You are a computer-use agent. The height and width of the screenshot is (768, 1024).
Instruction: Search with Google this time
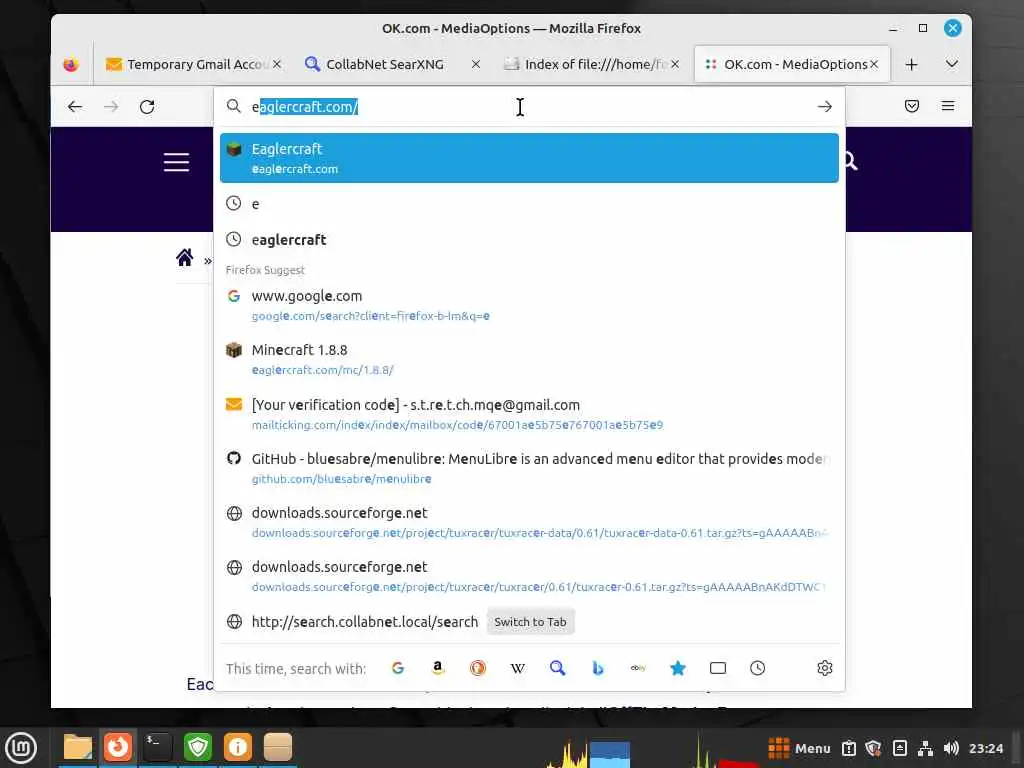pos(398,668)
